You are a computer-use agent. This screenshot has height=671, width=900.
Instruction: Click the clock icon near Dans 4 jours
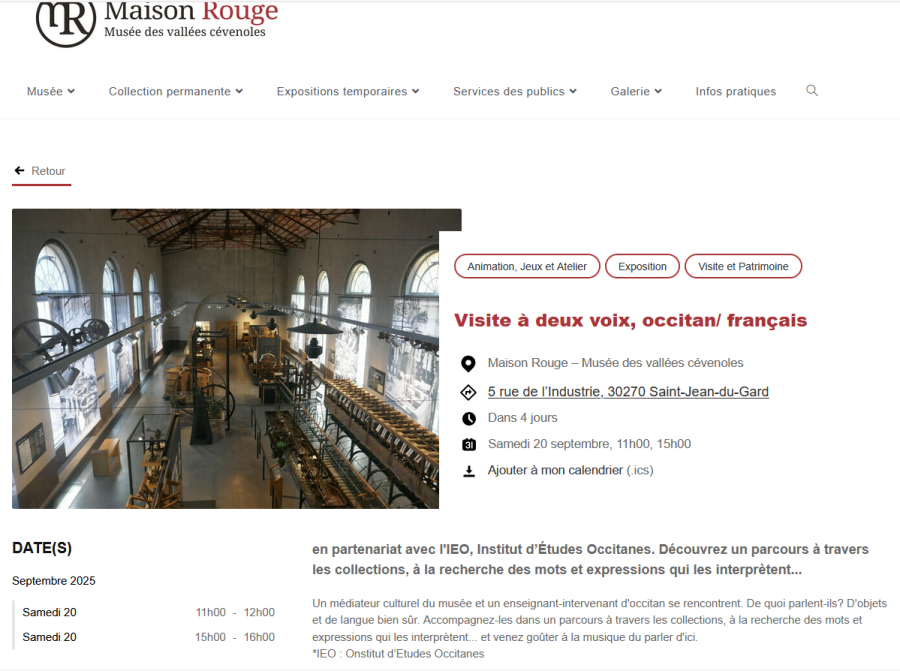[469, 418]
